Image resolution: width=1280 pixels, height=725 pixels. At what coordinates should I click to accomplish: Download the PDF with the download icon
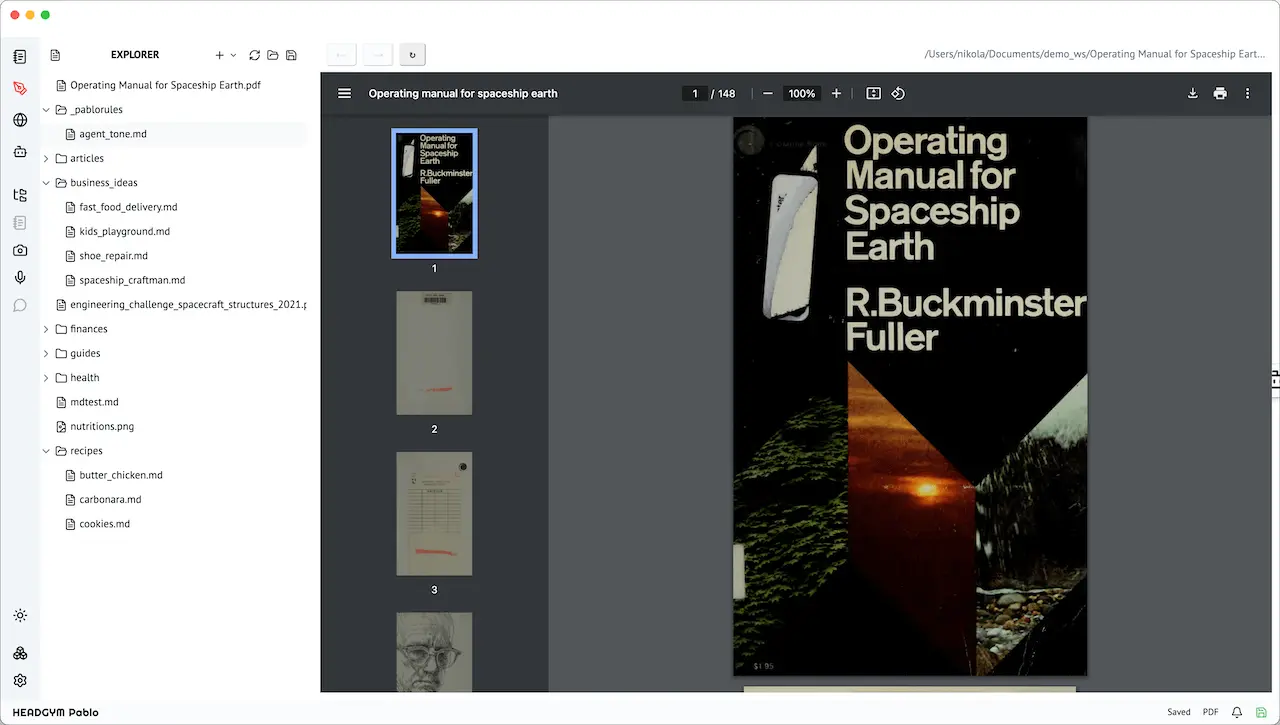(1193, 93)
